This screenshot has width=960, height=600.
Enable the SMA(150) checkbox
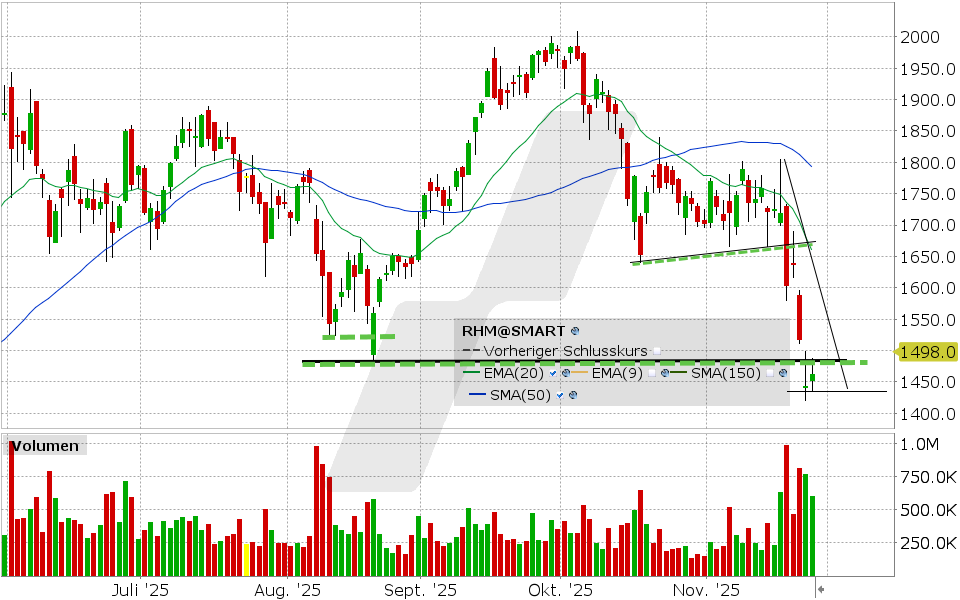coord(770,372)
